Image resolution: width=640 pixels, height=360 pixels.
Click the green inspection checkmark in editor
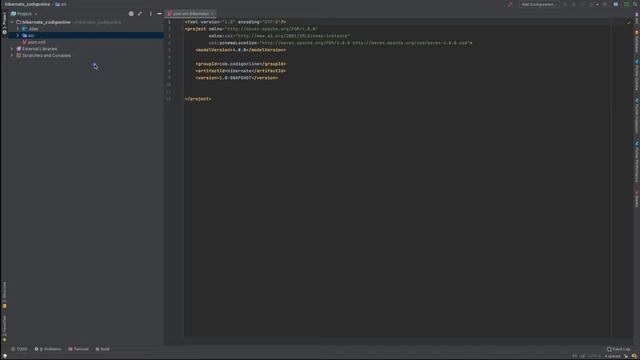pos(629,22)
